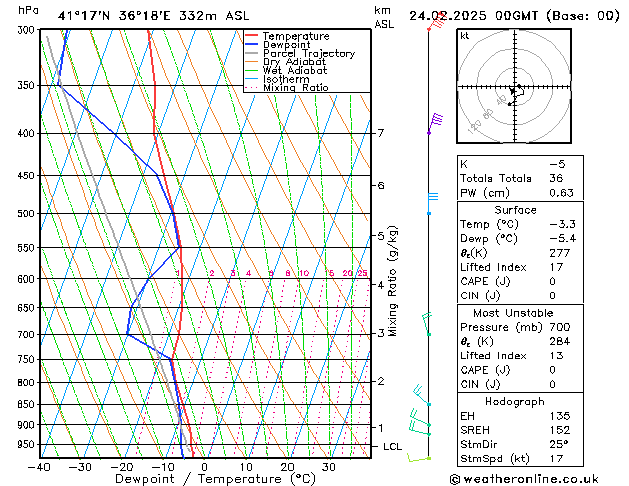Screen dimensions: 629x486
Task: Click the date 24.02.2025 00GMT header
Action: point(473,16)
